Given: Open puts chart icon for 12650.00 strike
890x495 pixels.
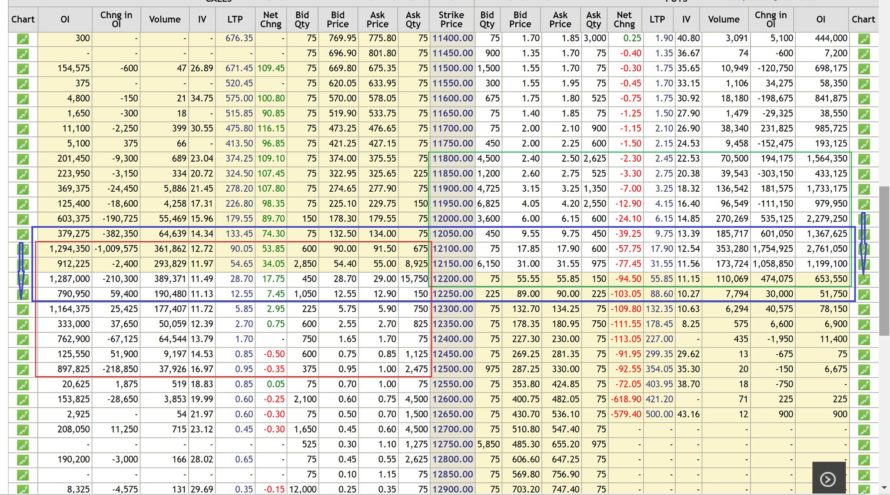Looking at the screenshot, I should coord(863,414).
